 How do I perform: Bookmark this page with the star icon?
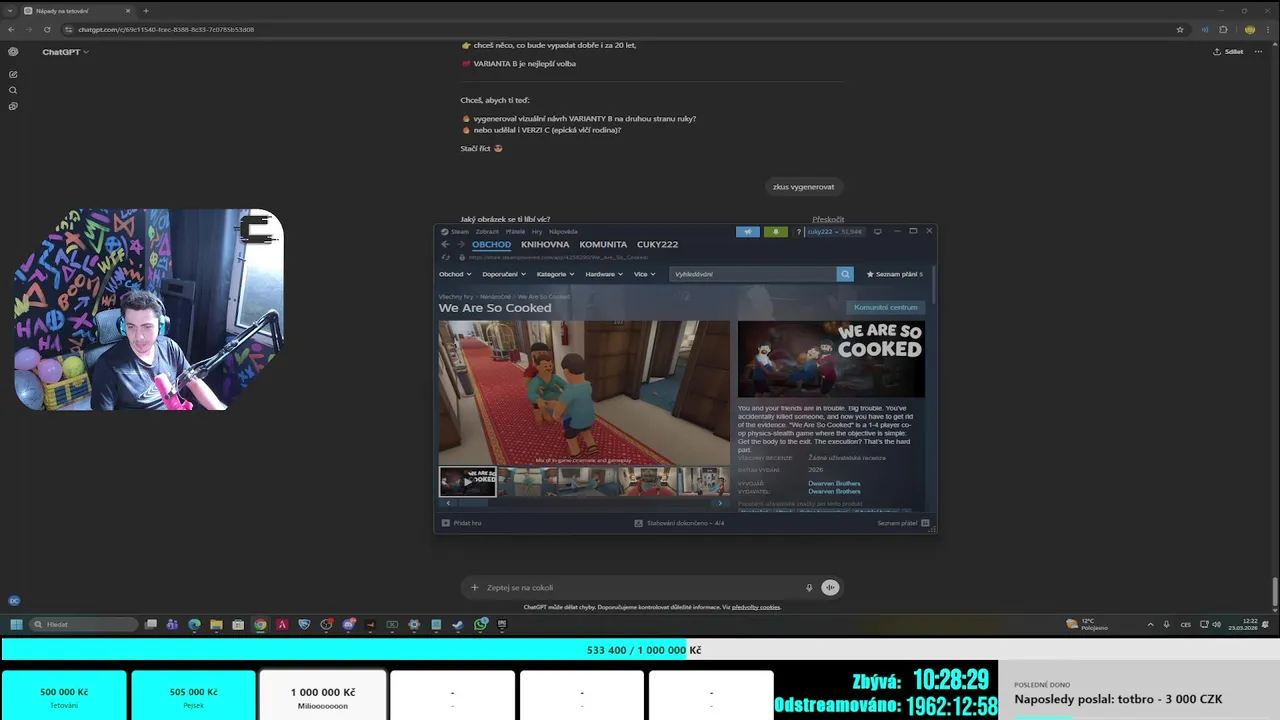click(1180, 29)
